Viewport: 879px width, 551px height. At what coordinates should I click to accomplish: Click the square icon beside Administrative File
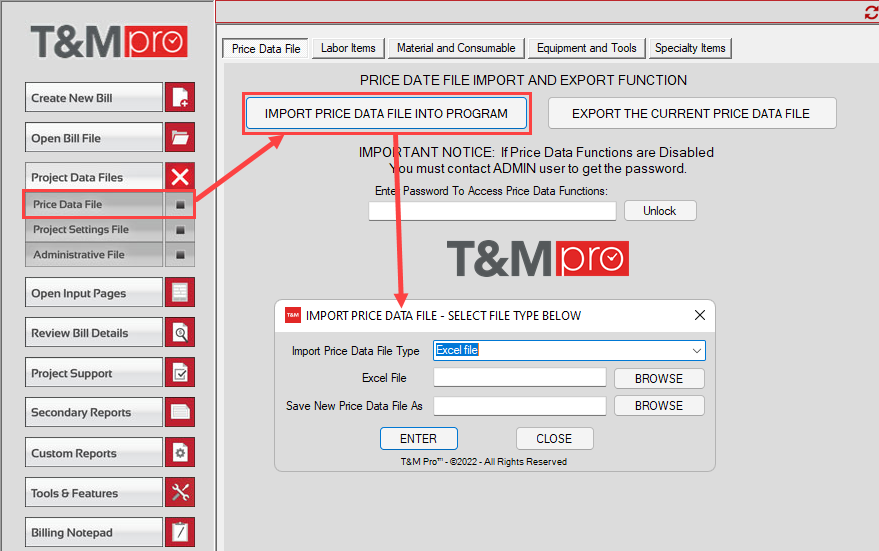(x=180, y=255)
